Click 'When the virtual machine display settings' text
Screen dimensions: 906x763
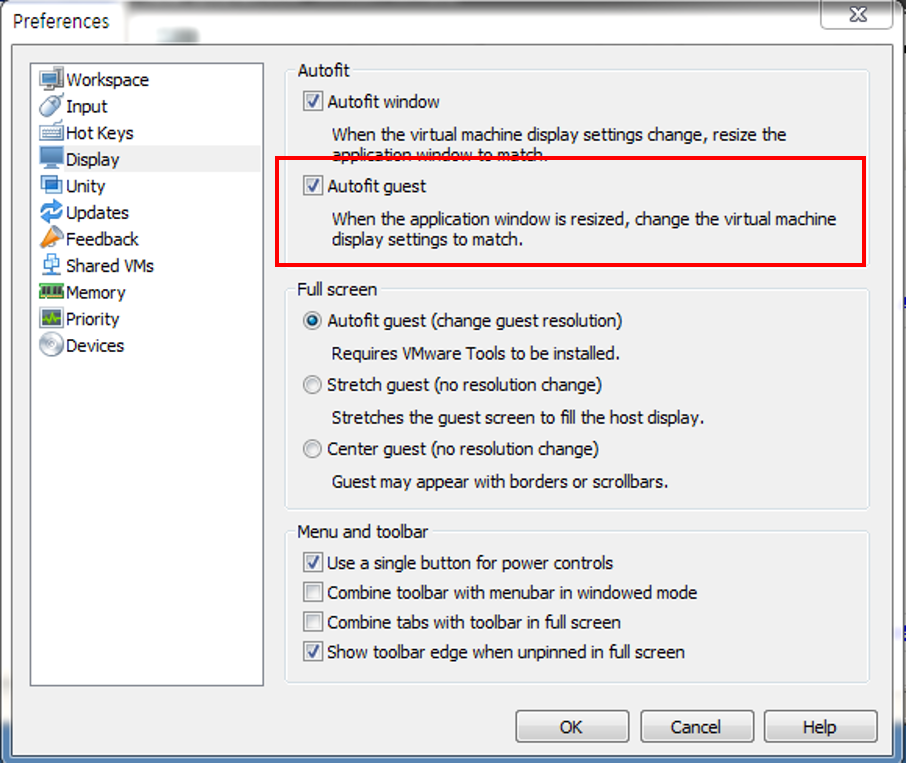pos(558,144)
